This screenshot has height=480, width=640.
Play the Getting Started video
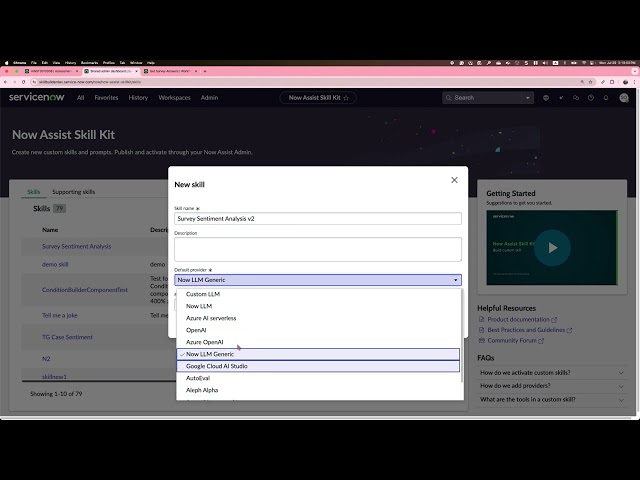pyautogui.click(x=552, y=248)
